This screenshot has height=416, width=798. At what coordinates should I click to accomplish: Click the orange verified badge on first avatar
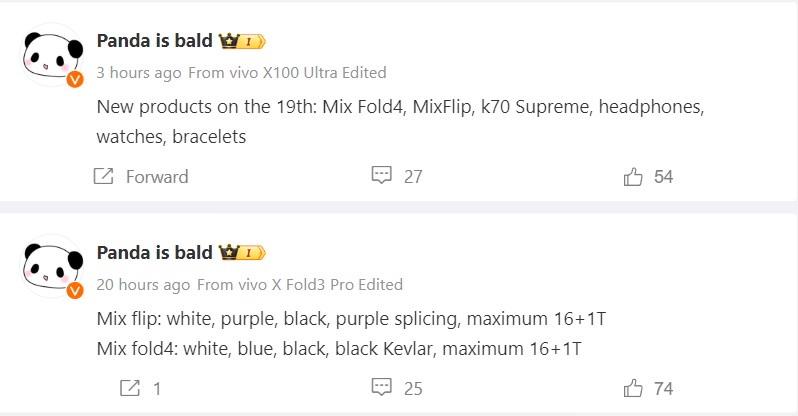click(74, 80)
